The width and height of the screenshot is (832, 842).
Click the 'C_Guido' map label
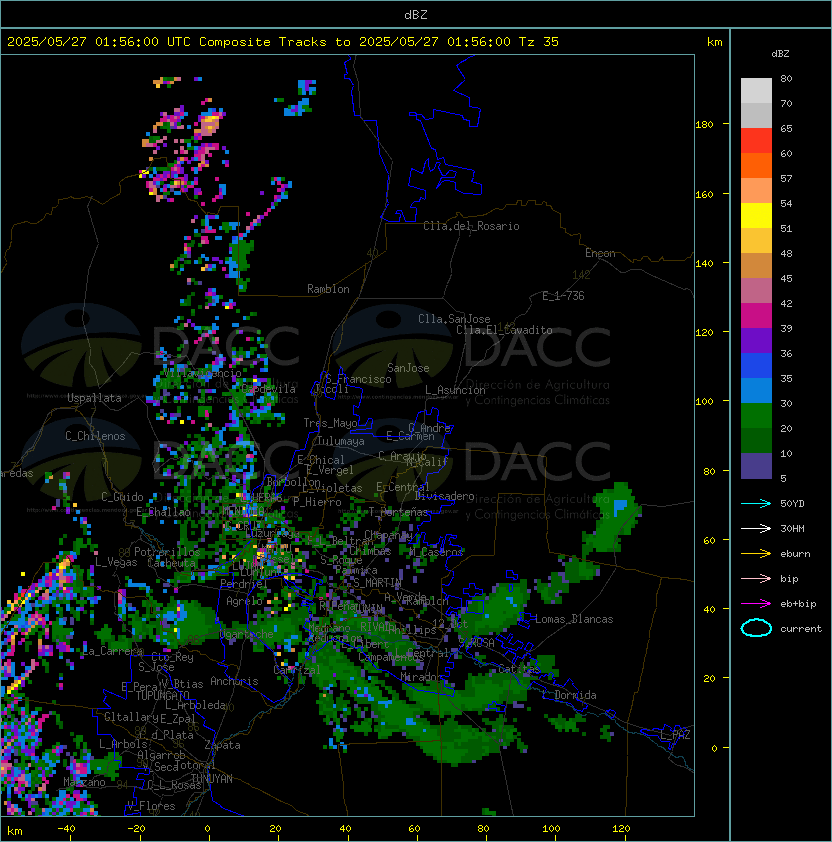point(122,497)
